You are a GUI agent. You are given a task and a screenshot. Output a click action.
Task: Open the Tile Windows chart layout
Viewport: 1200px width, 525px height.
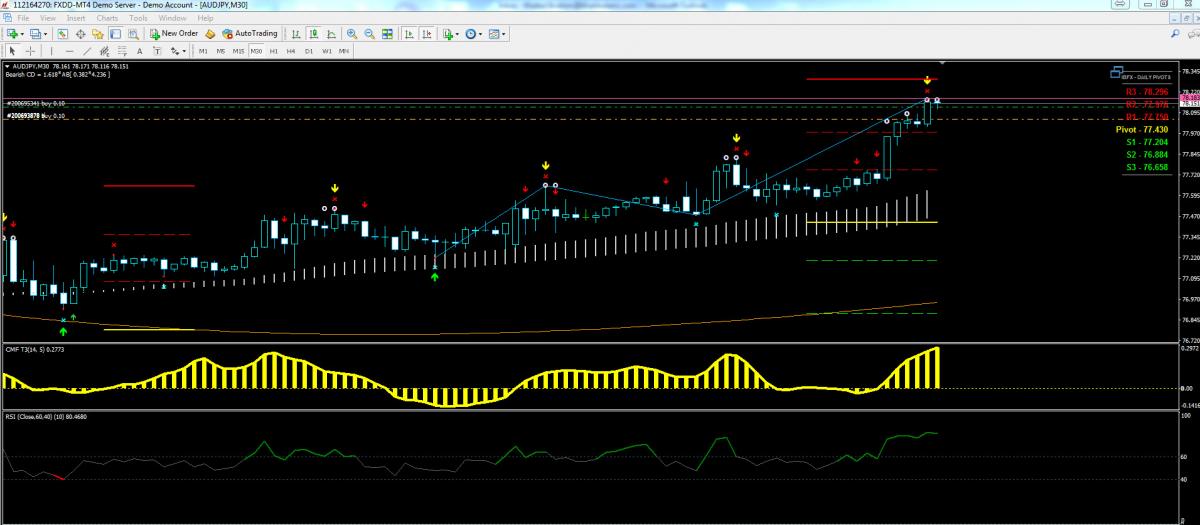click(x=387, y=33)
